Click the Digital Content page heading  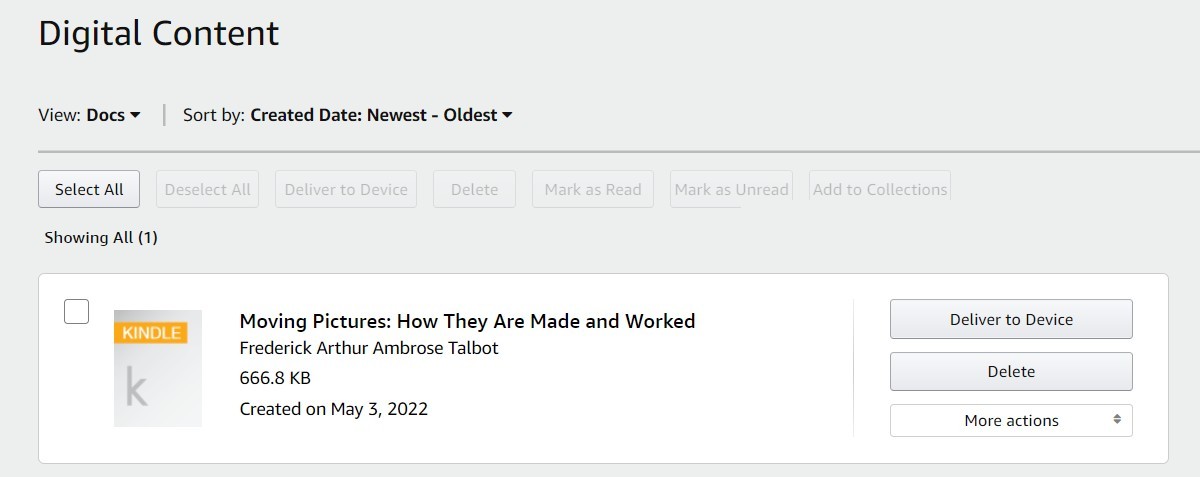pyautogui.click(x=159, y=34)
